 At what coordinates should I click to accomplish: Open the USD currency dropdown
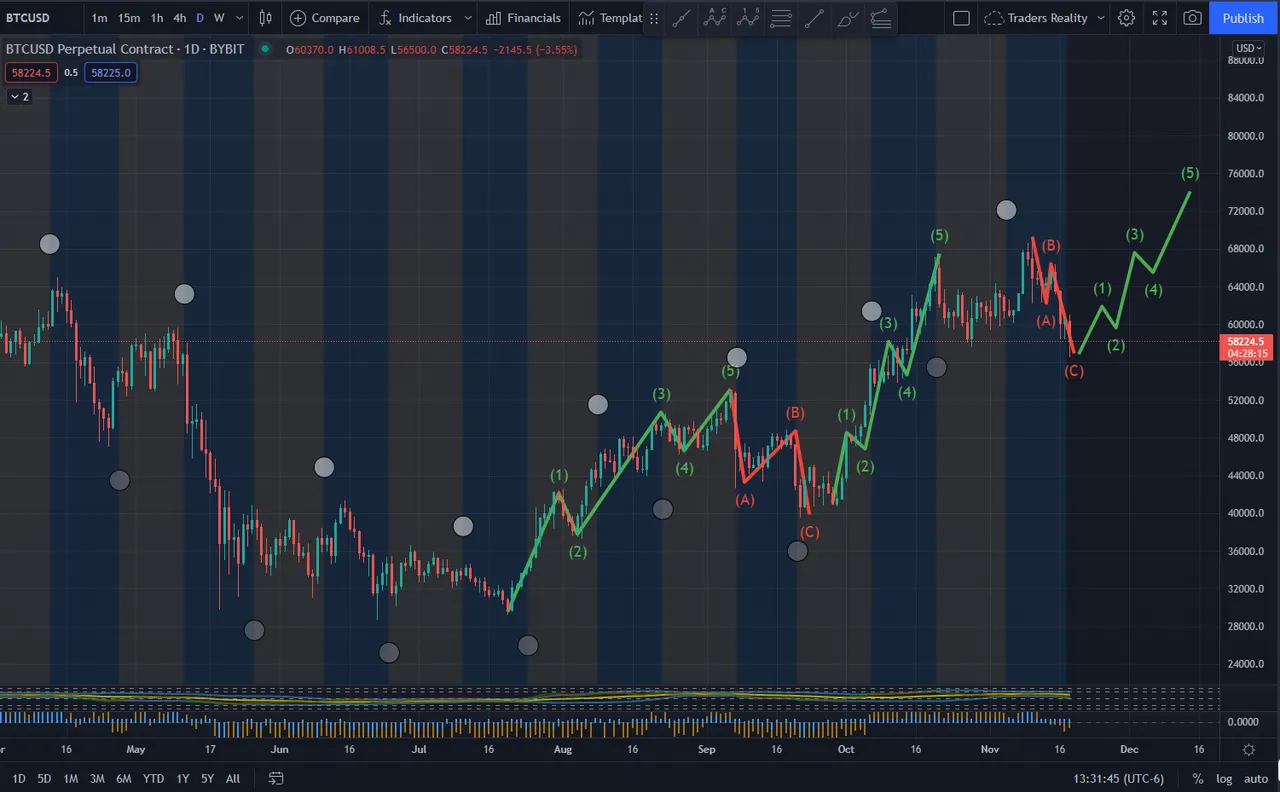[1249, 48]
